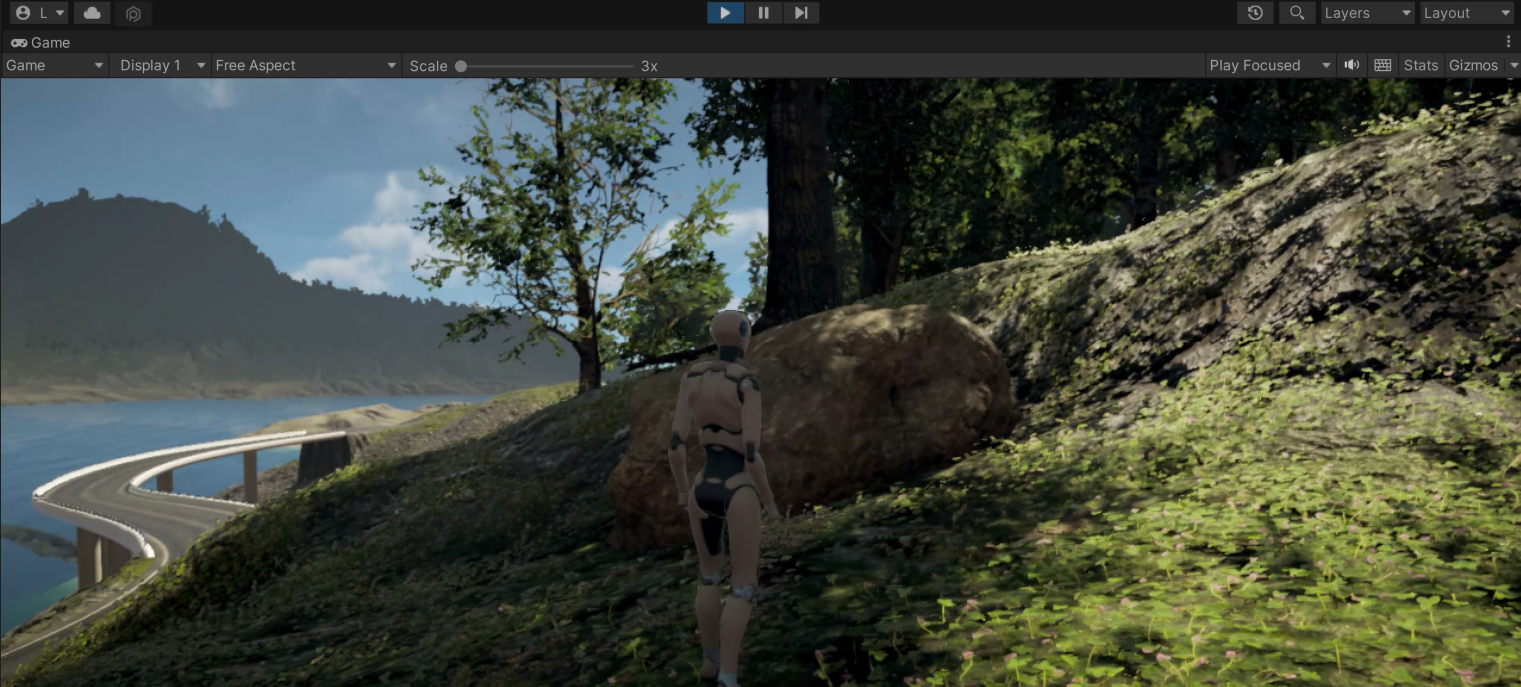
Task: Click the Scale slider handle
Action: pos(461,66)
